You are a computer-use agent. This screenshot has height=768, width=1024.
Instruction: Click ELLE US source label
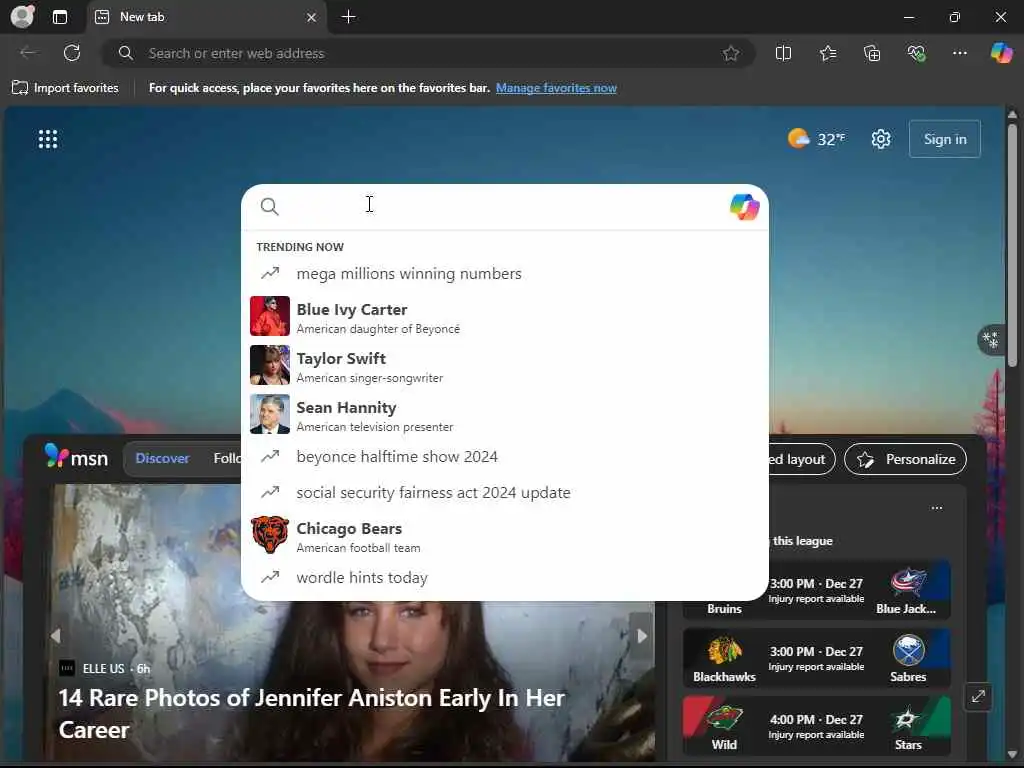click(x=103, y=669)
